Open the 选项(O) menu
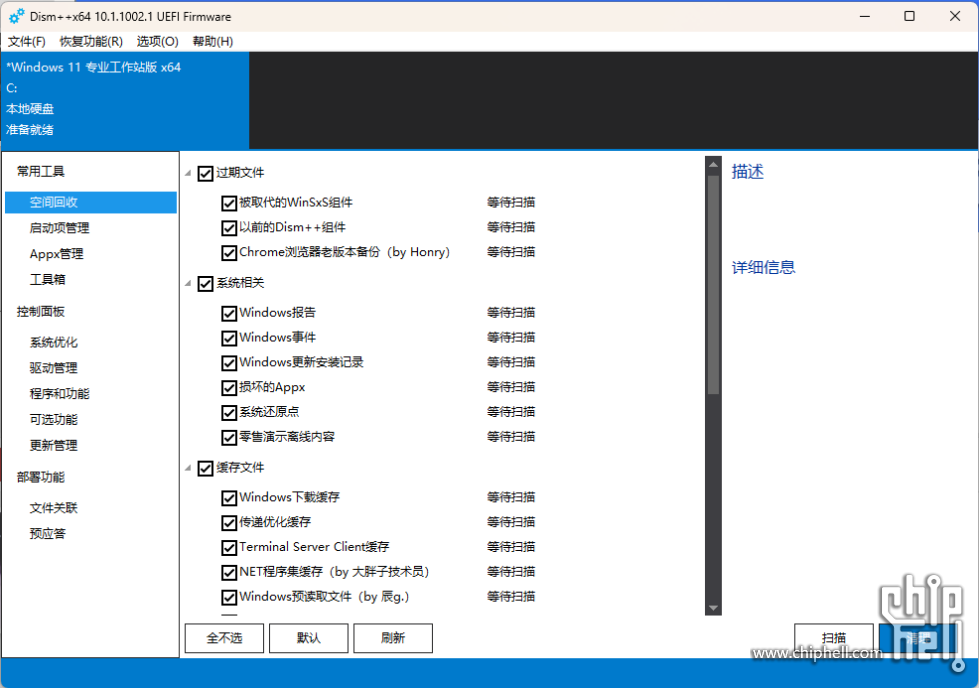 157,41
